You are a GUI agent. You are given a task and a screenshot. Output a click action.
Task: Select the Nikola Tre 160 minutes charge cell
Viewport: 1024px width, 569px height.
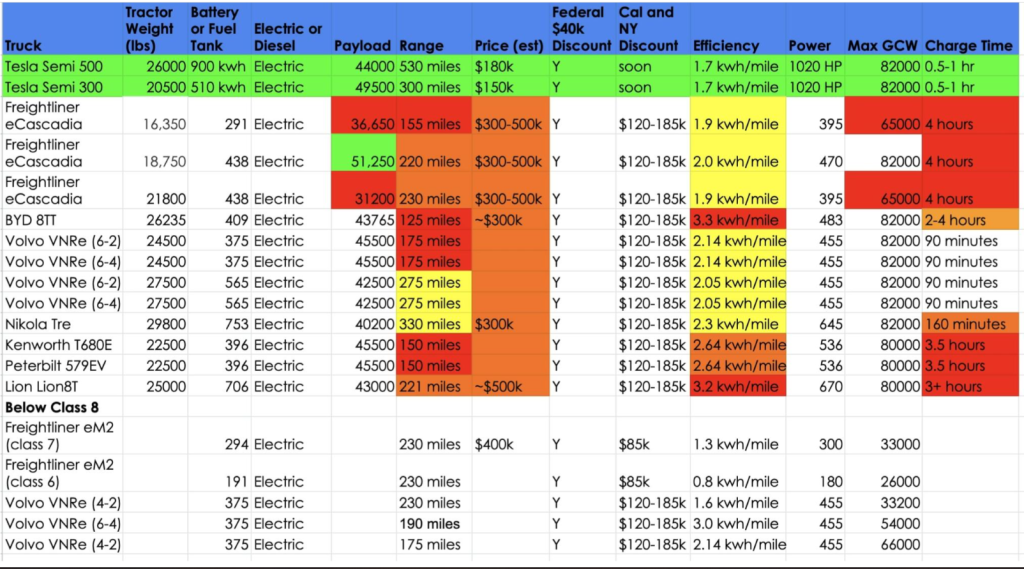(x=970, y=324)
